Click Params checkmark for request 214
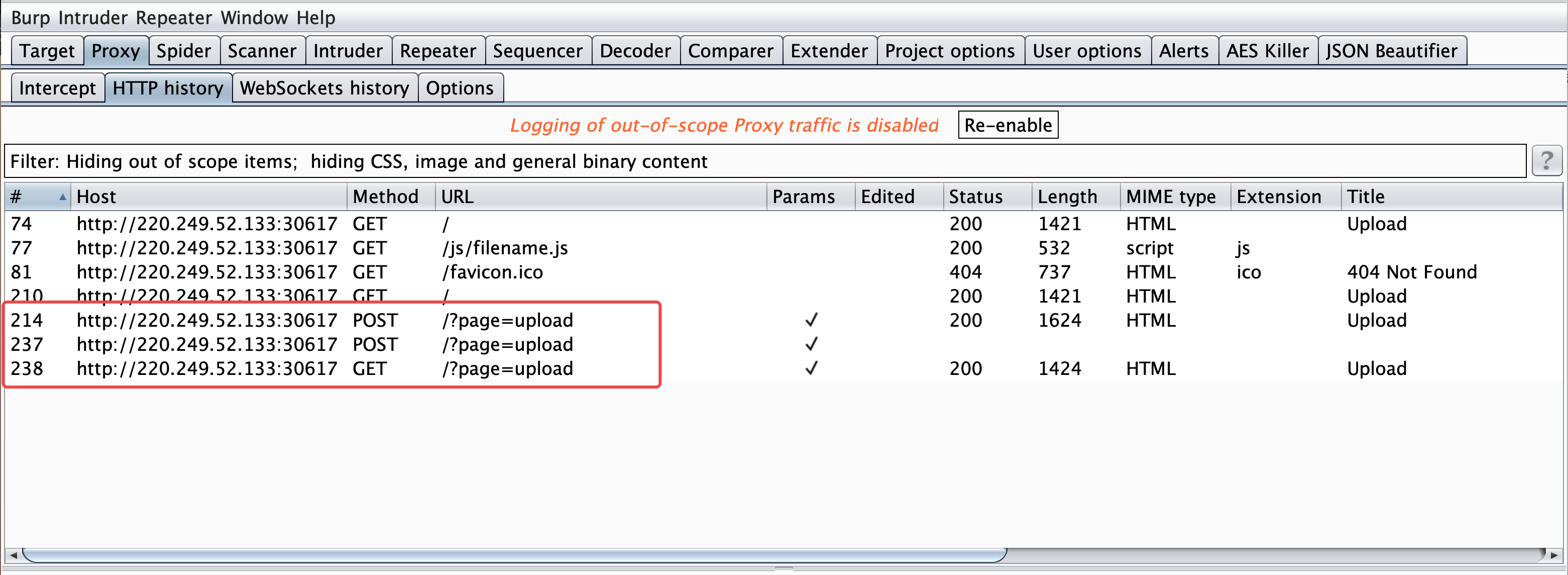 click(x=811, y=320)
